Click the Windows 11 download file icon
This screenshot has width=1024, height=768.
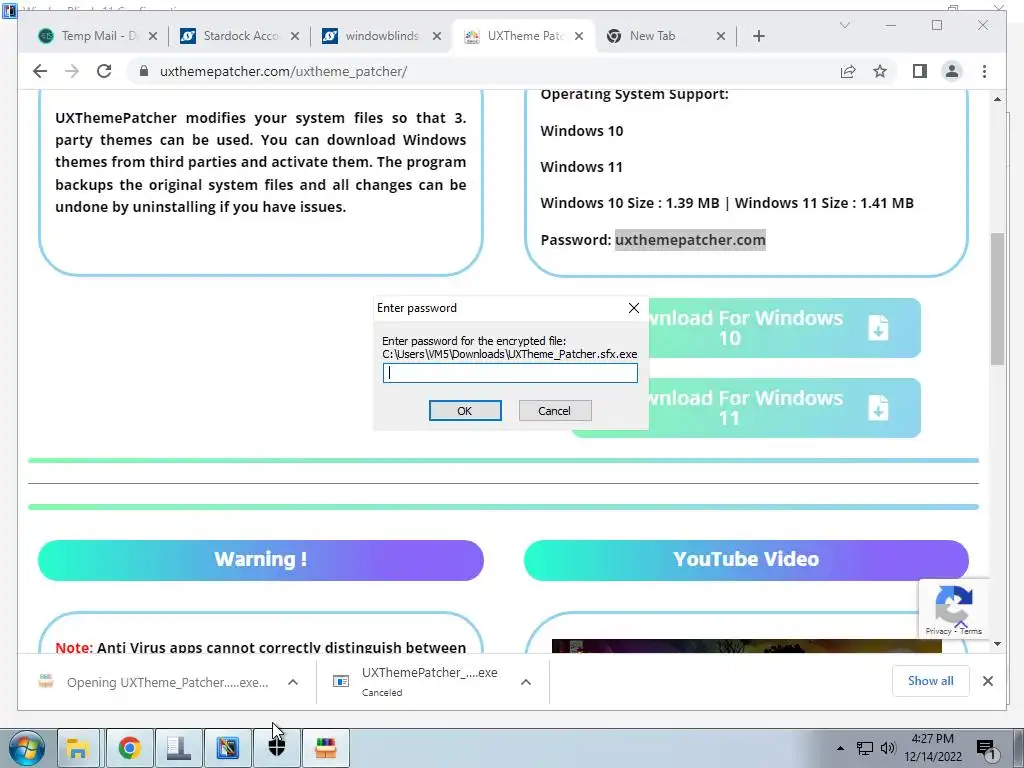pos(878,408)
